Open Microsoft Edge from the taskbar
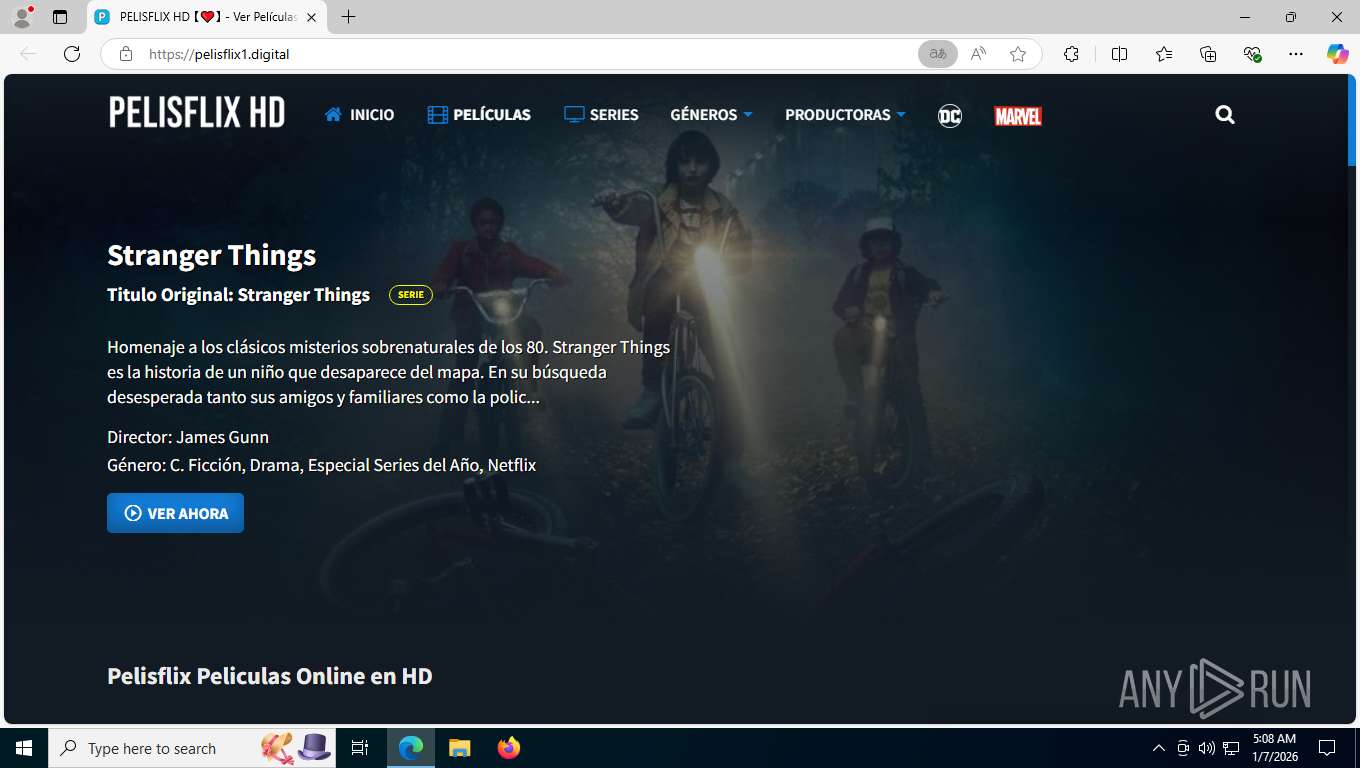This screenshot has height=768, width=1360. [411, 748]
